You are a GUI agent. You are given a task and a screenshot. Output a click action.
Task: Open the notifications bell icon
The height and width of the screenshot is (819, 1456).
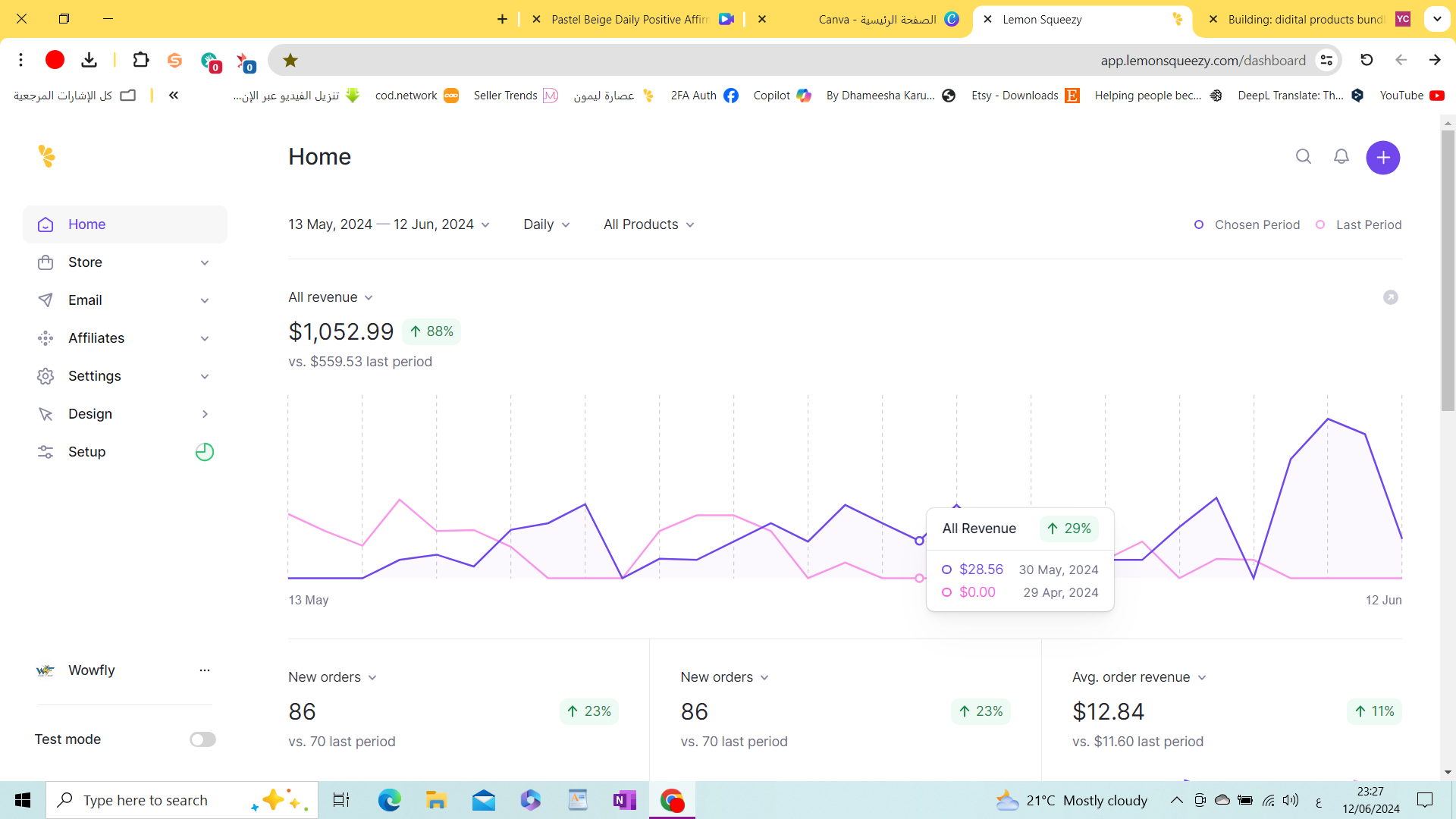click(x=1341, y=156)
